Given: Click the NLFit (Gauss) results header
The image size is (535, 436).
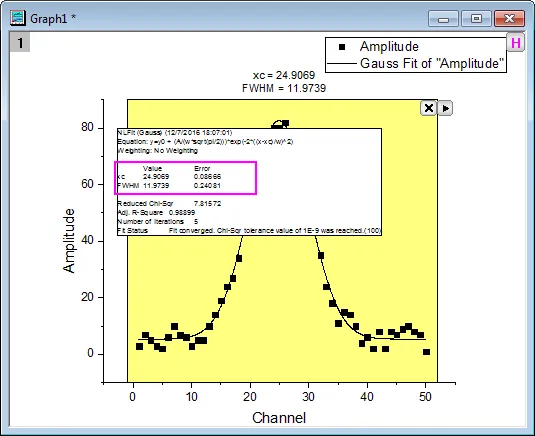Looking at the screenshot, I should (x=175, y=132).
